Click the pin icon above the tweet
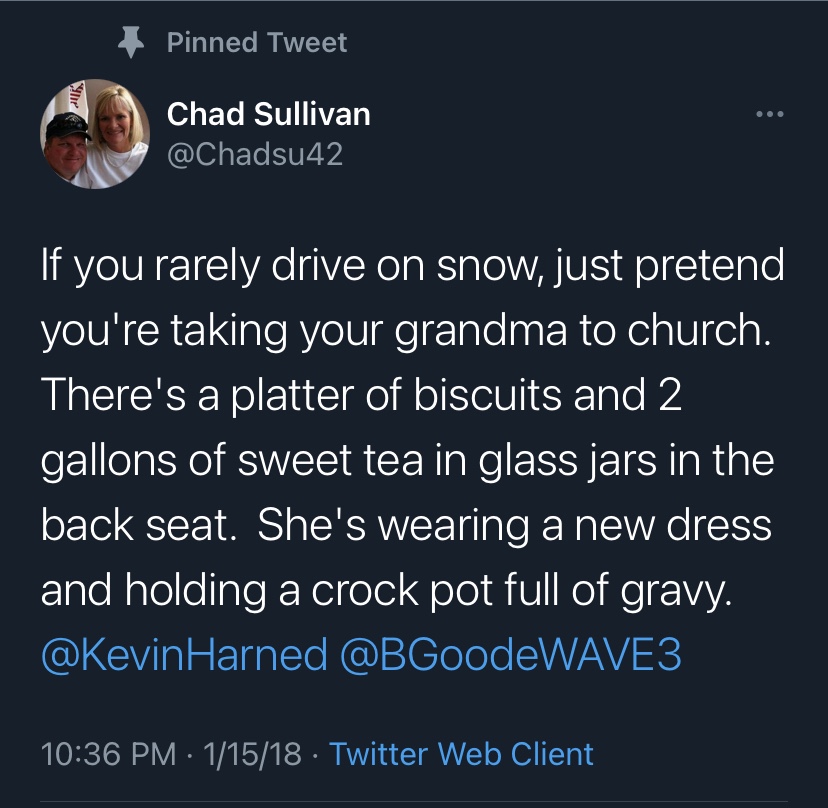The width and height of the screenshot is (828, 808). tap(128, 42)
